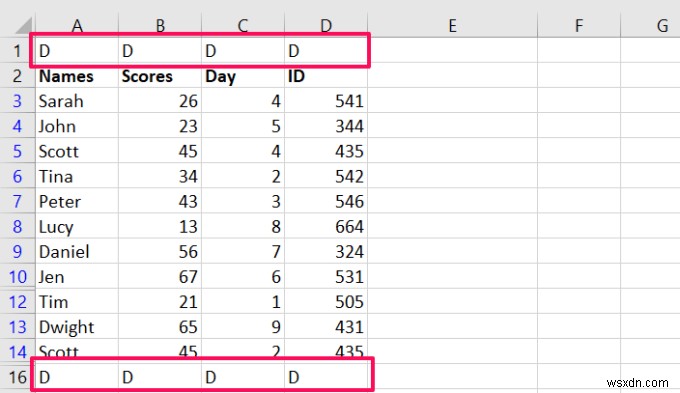This screenshot has height=393, width=680.
Task: Select the cell containing Daniel
Action: (x=77, y=252)
